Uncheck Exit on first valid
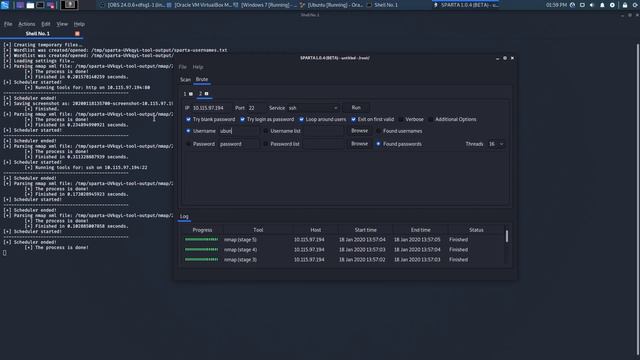Screen dimensions: 640x360 point(353,120)
